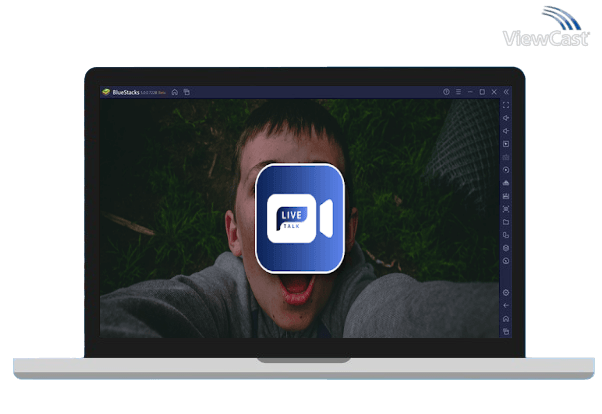Screen dimensions: 602x414
Task: Click the Live Talk app icon
Action: coord(300,219)
